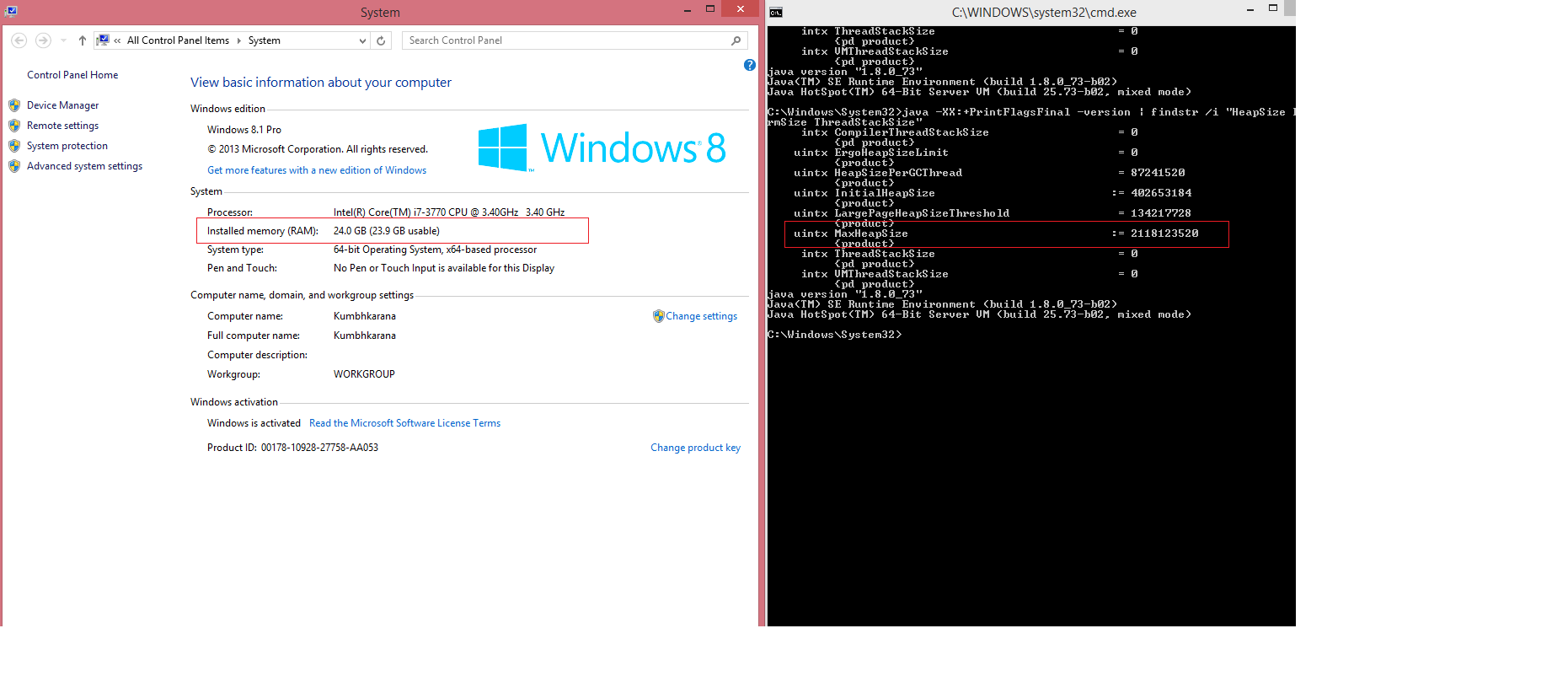Click the No Pen or Touch Input text
Image resolution: width=1568 pixels, height=698 pixels.
pos(444,268)
